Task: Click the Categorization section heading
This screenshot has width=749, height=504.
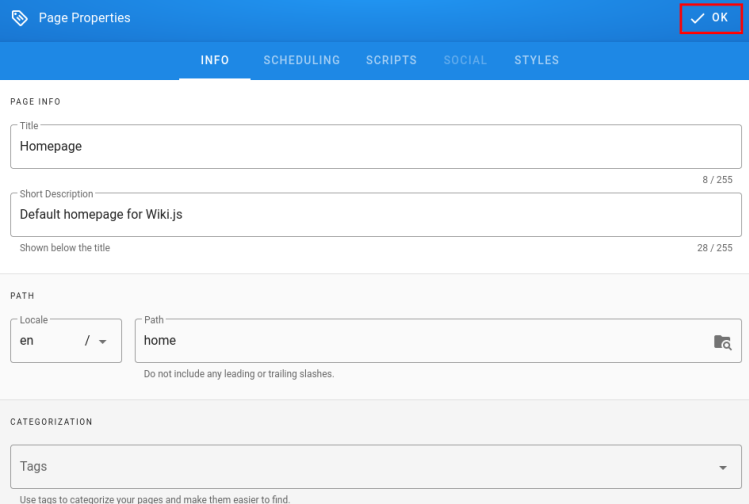Action: pos(51,422)
